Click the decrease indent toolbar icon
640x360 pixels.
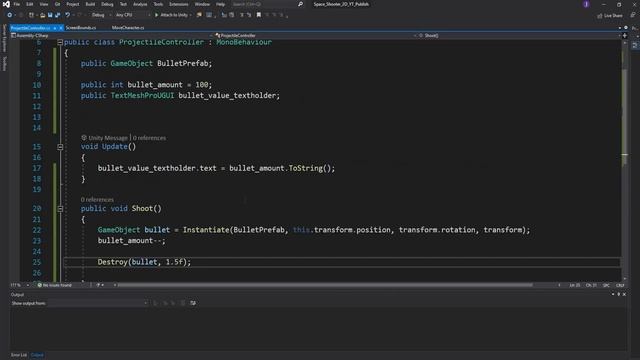(x=224, y=15)
